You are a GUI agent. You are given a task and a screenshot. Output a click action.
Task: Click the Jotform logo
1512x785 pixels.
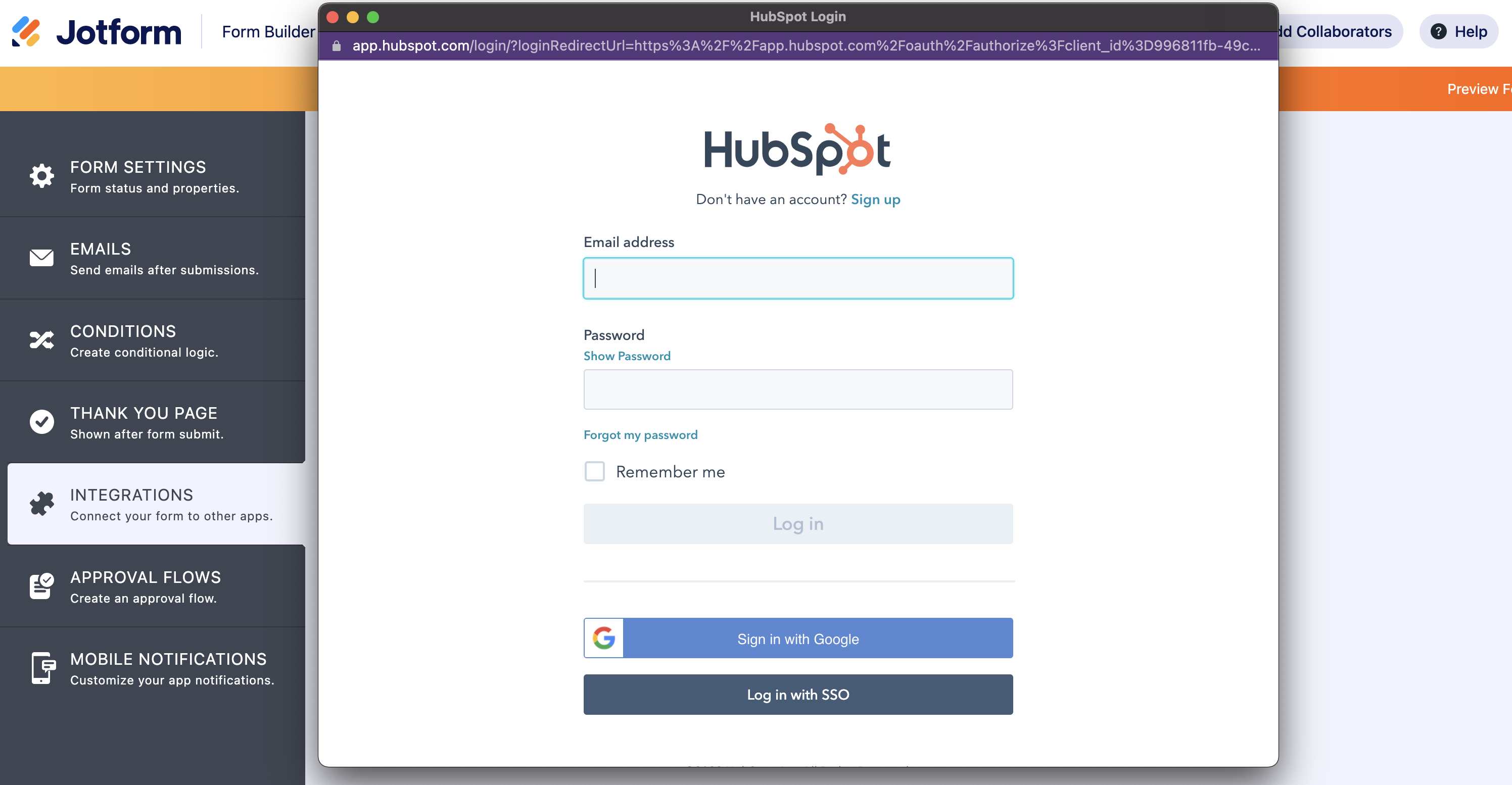click(x=97, y=32)
